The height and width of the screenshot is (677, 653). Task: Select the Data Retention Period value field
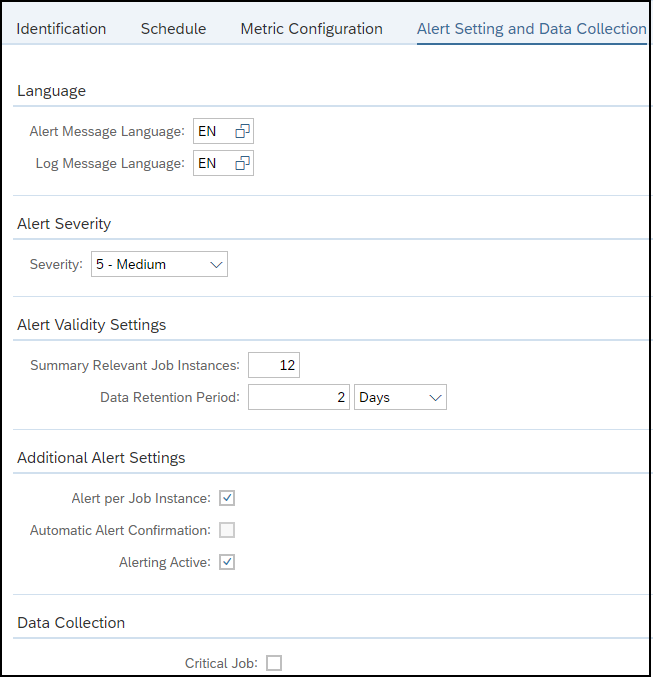pos(299,397)
